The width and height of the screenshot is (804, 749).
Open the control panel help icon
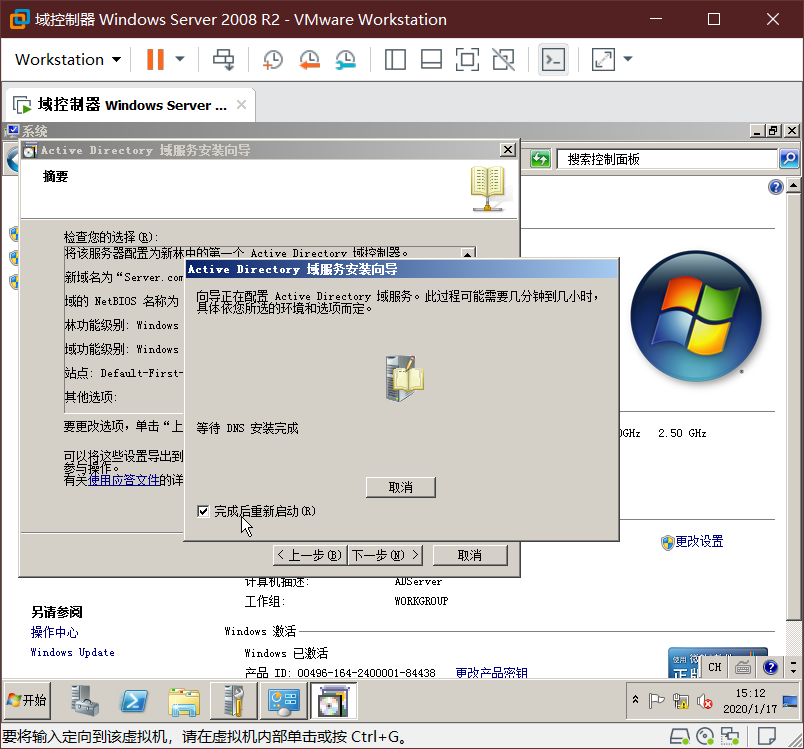[x=775, y=187]
